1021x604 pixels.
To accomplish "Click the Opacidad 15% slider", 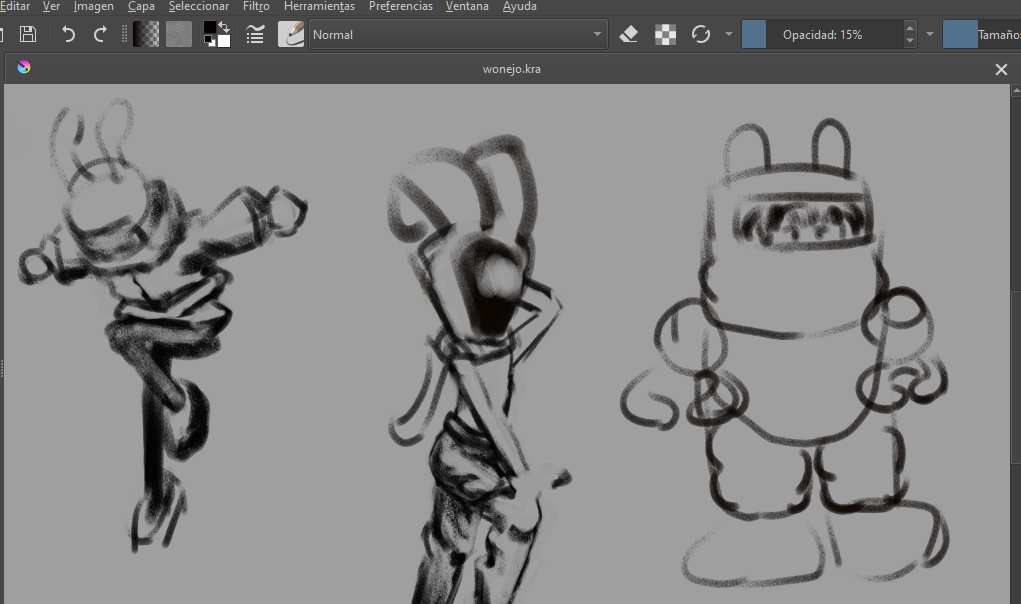I will pos(822,35).
